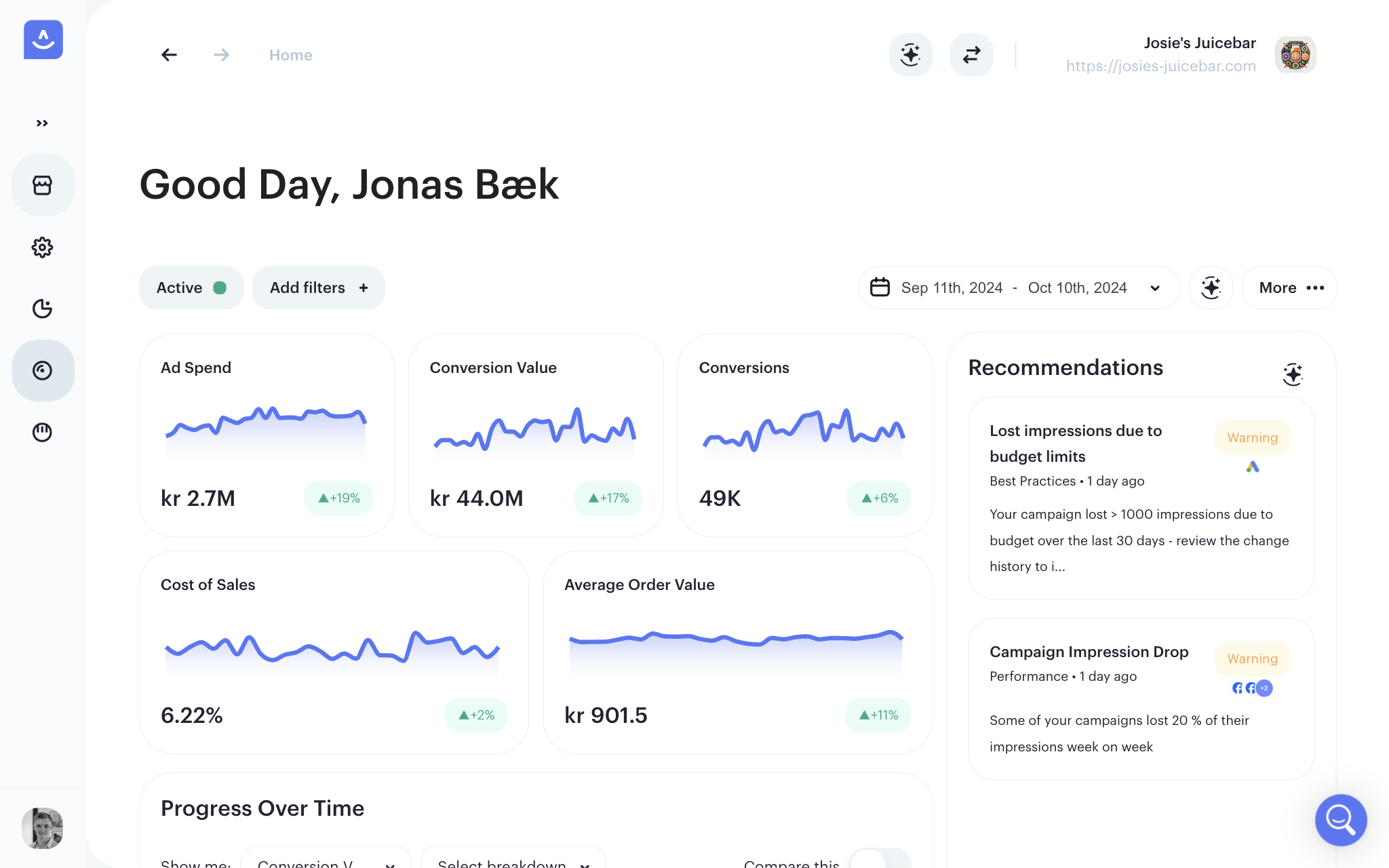
Task: Open the Select breakdown dropdown
Action: coord(513,860)
